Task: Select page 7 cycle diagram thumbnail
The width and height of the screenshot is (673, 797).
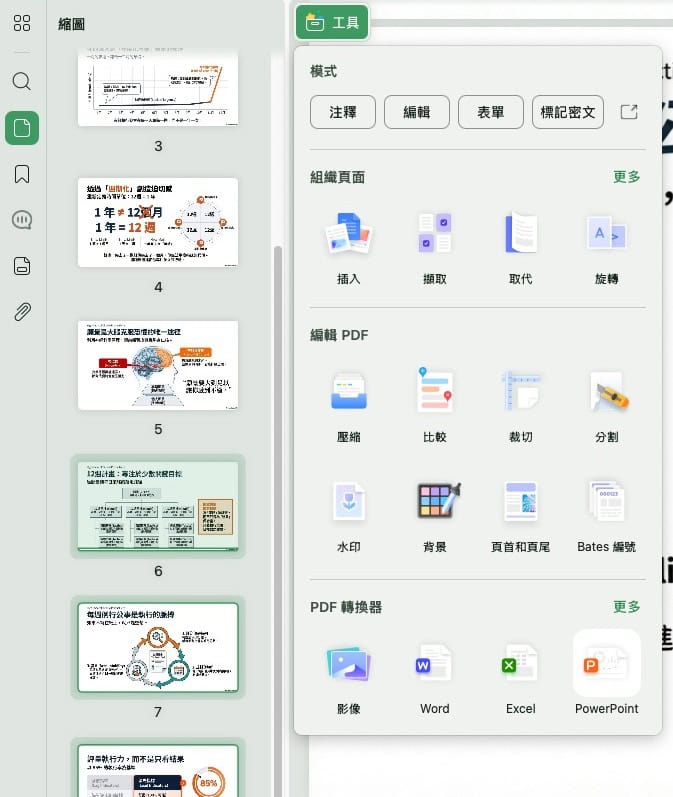Action: pos(158,648)
